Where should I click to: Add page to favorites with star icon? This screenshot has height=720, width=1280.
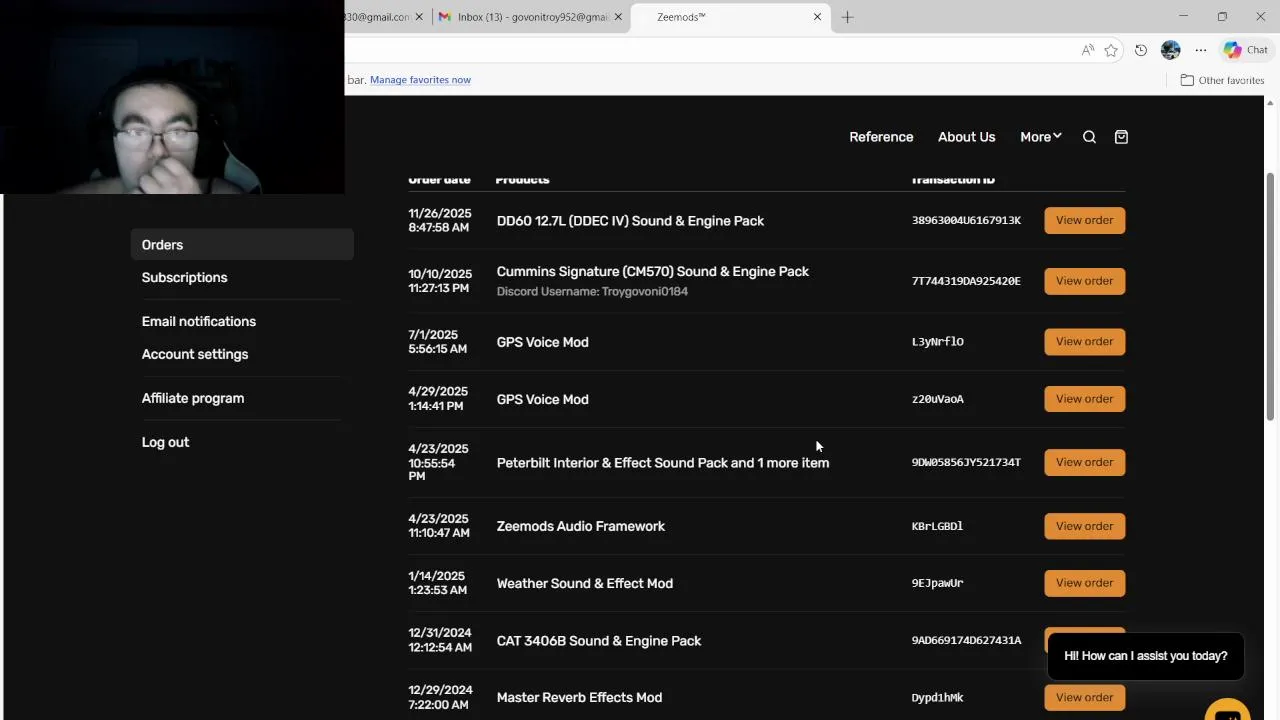[1111, 50]
